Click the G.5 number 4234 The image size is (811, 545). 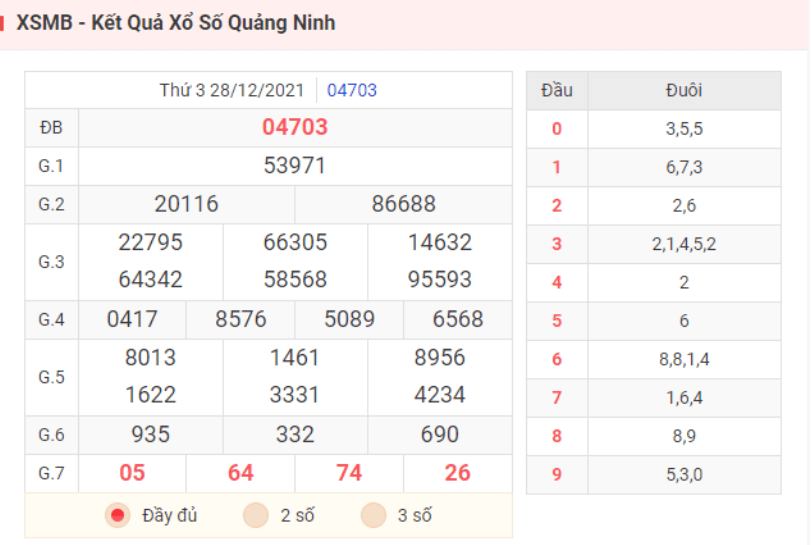point(440,395)
